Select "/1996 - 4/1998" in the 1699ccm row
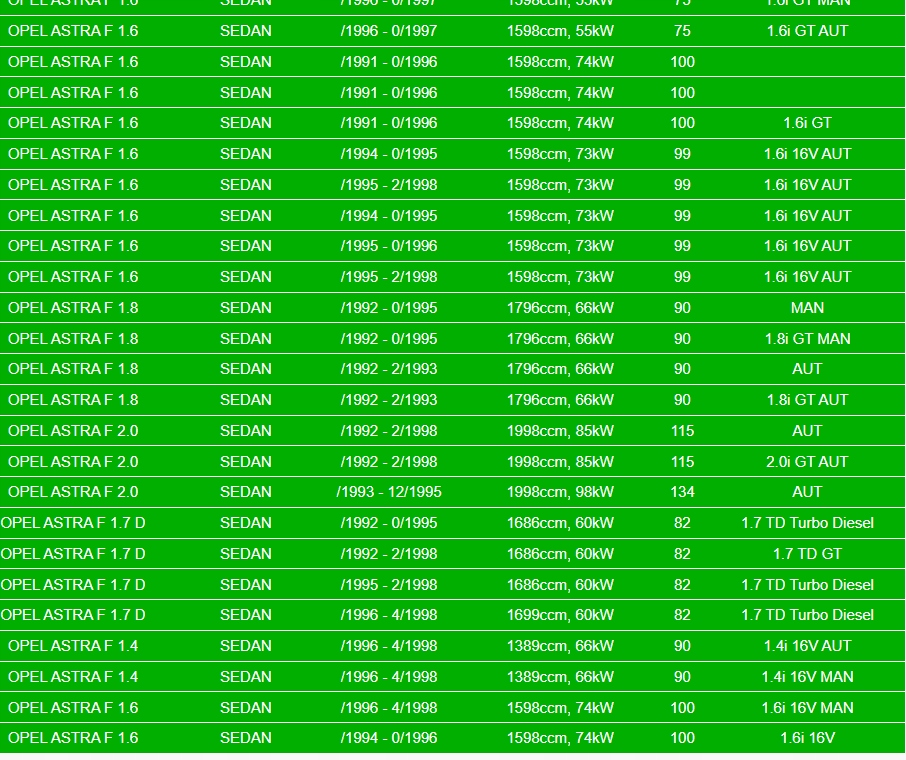Screen dimensions: 906x760 388,615
